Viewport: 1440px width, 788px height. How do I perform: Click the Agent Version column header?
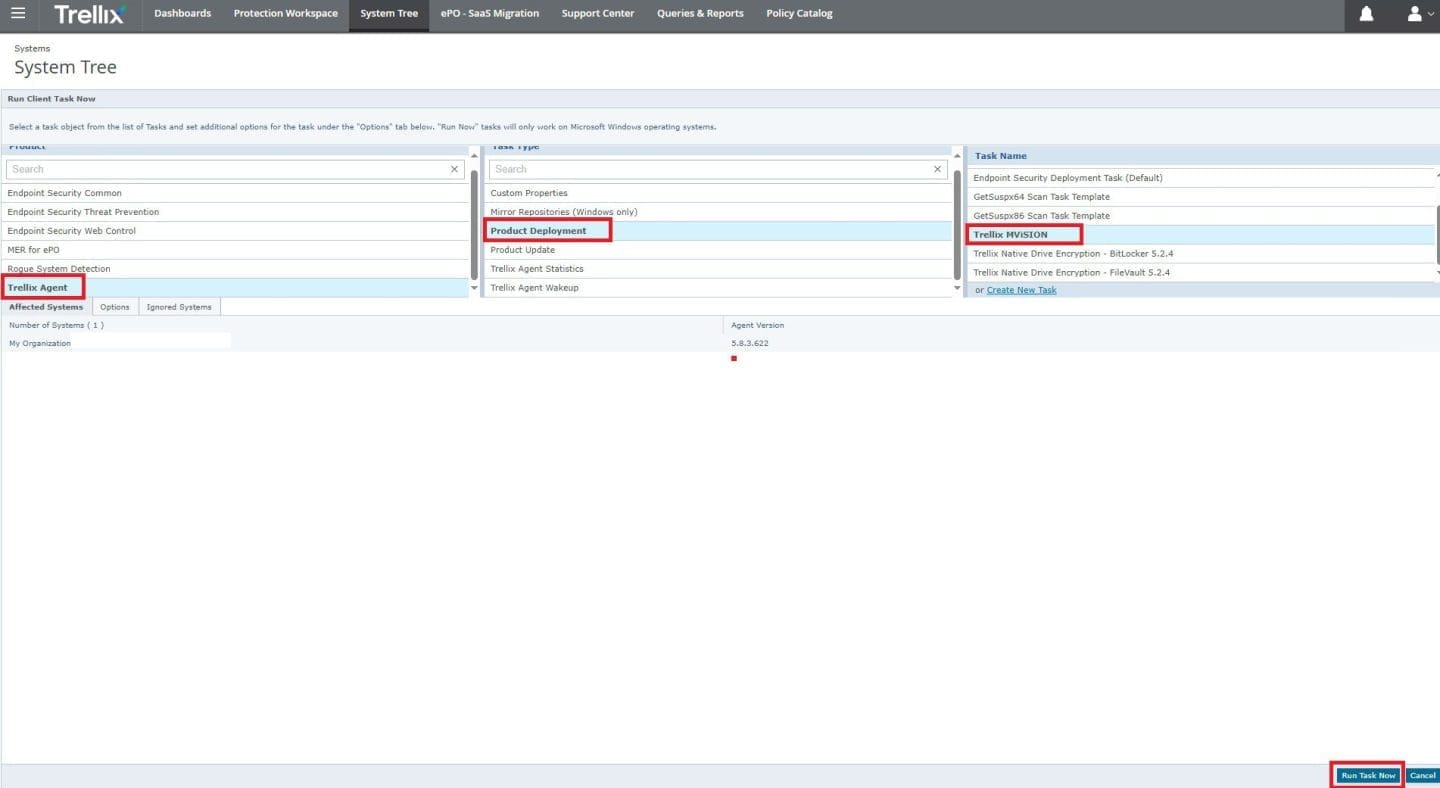pyautogui.click(x=758, y=325)
